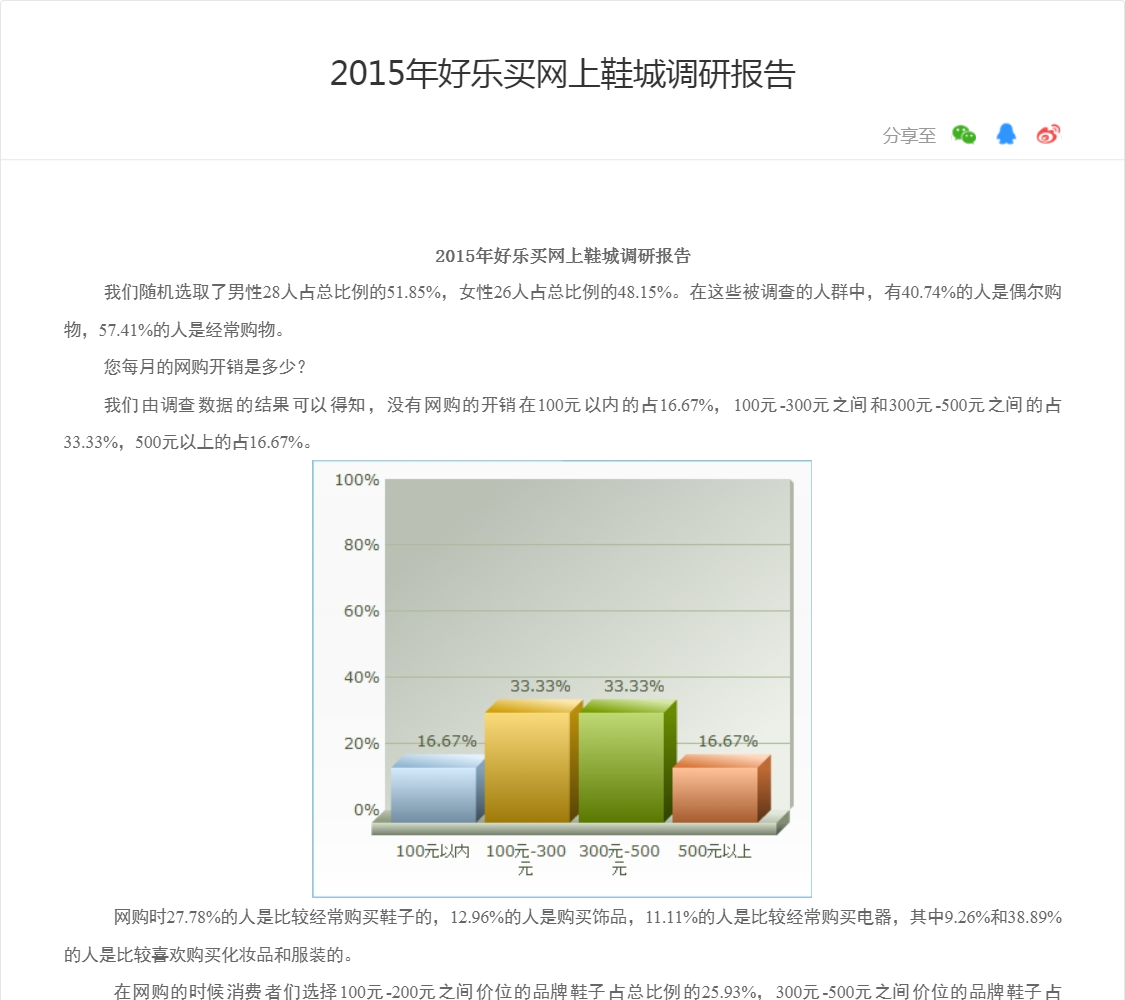
Task: Click the 16.67% label above orange bar
Action: [x=728, y=741]
